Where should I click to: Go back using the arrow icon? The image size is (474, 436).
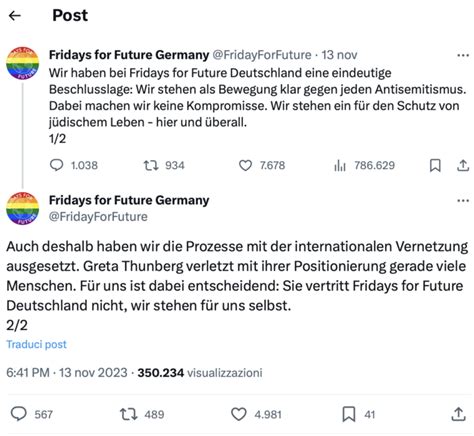point(15,15)
